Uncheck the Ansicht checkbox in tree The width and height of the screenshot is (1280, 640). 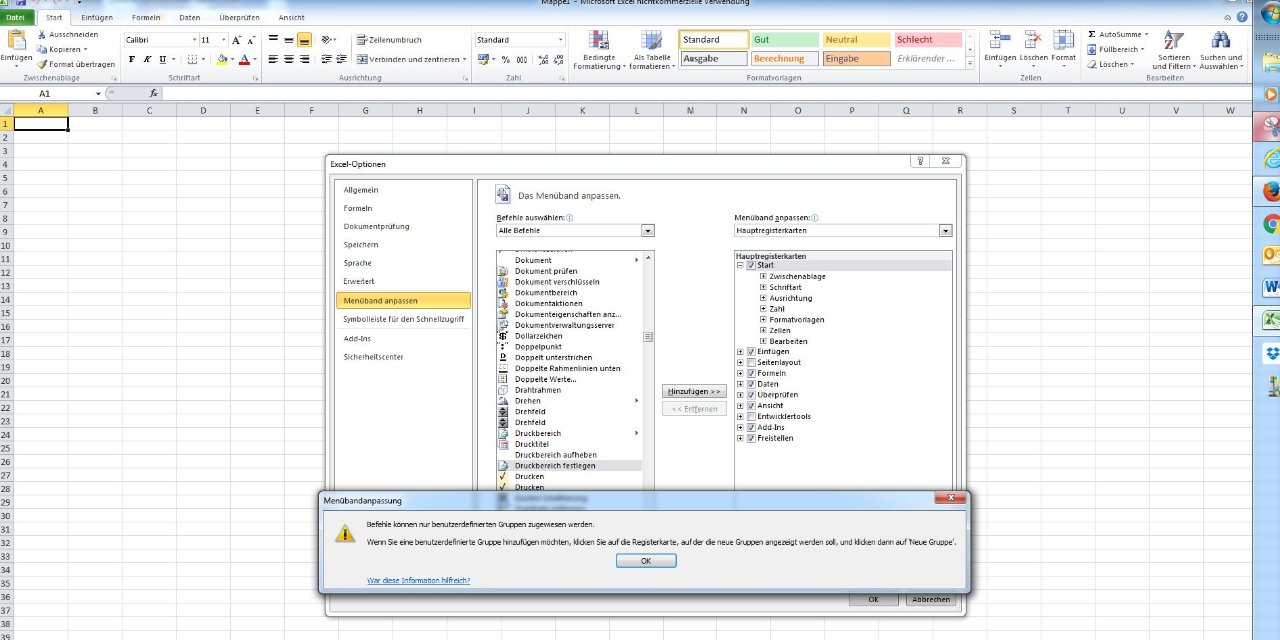point(751,406)
